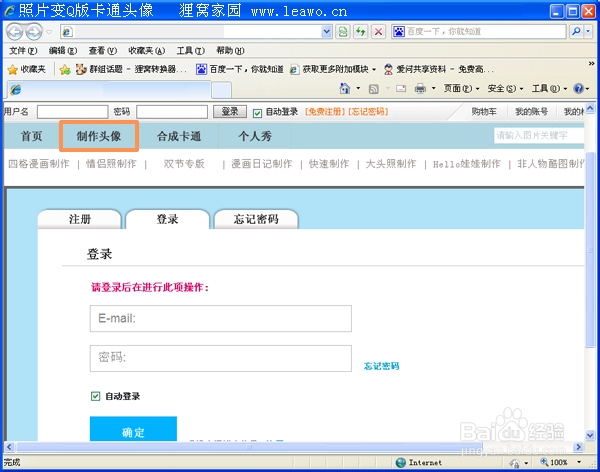The width and height of the screenshot is (600, 472).
Task: Open search provider options dropdown arrow
Action: pos(589,31)
